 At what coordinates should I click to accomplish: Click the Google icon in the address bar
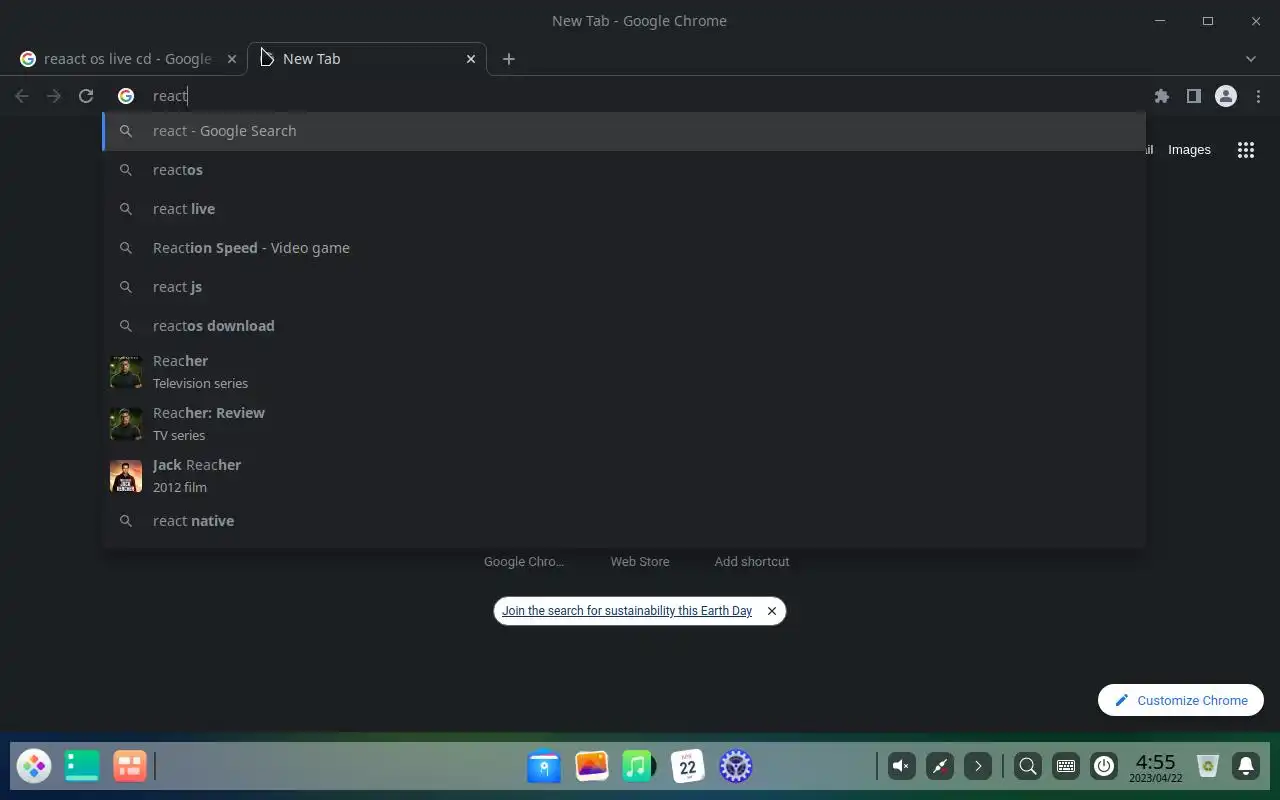126,96
